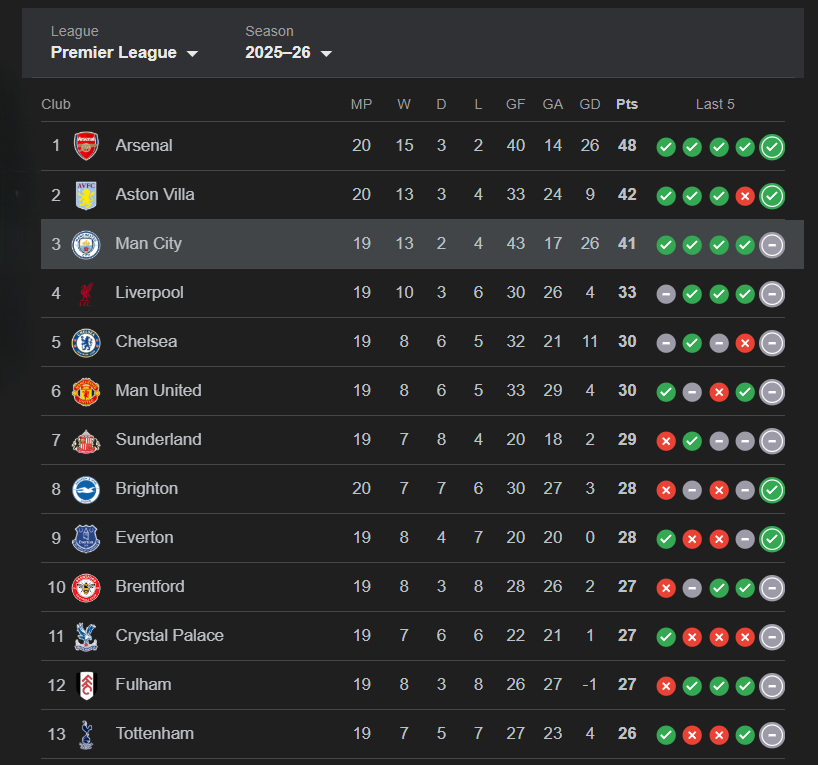Screen dimensions: 818x765
Task: Click the gray draw indicator in Man City's Last 5
Action: coord(771,244)
